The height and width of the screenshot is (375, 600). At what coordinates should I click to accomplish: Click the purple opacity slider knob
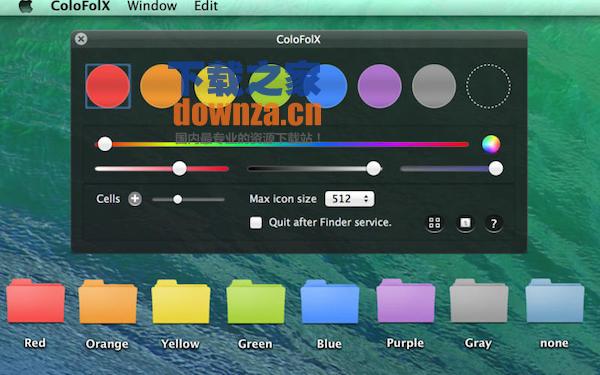[496, 168]
